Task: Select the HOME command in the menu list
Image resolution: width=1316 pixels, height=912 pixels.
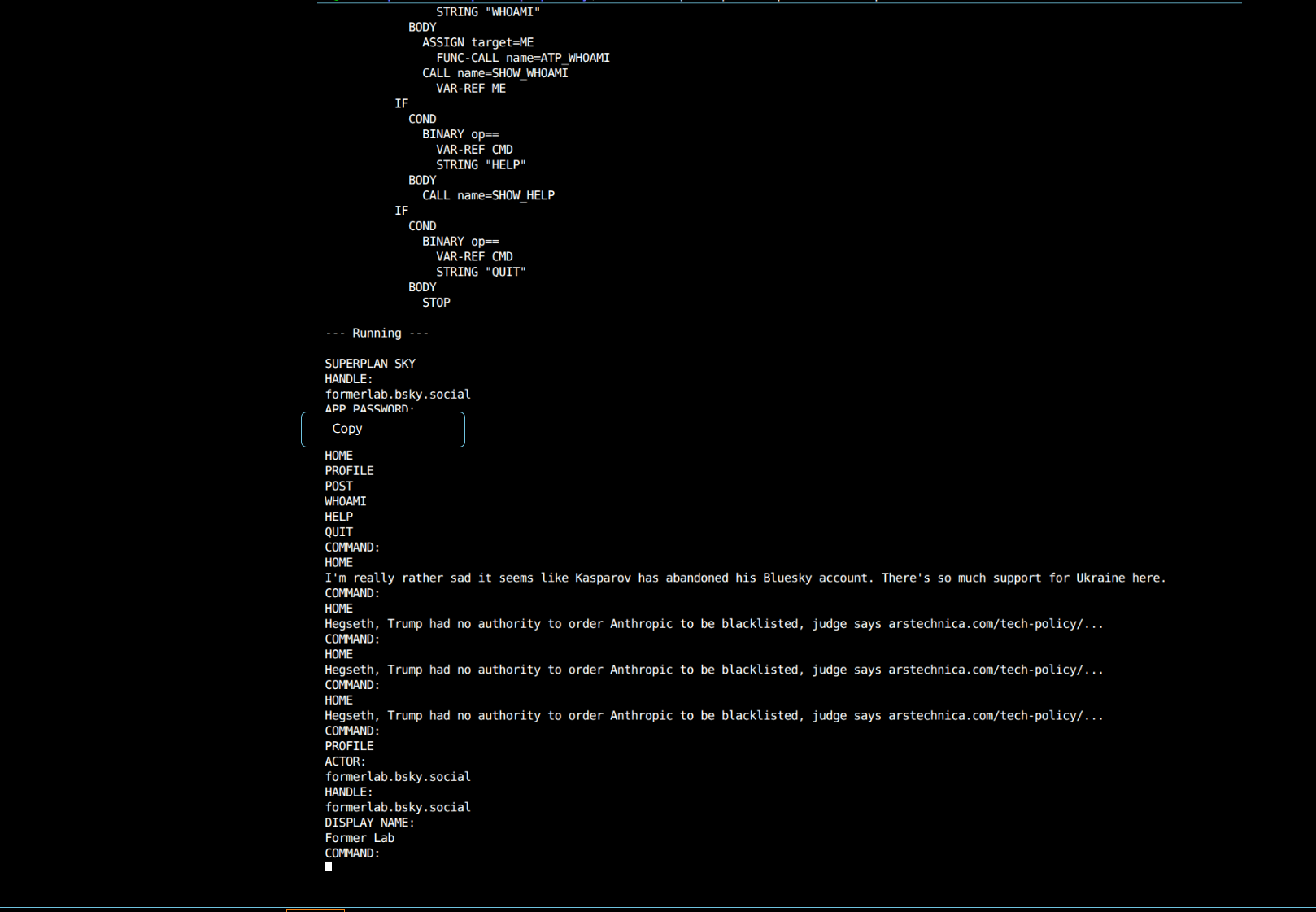Action: [x=338, y=456]
